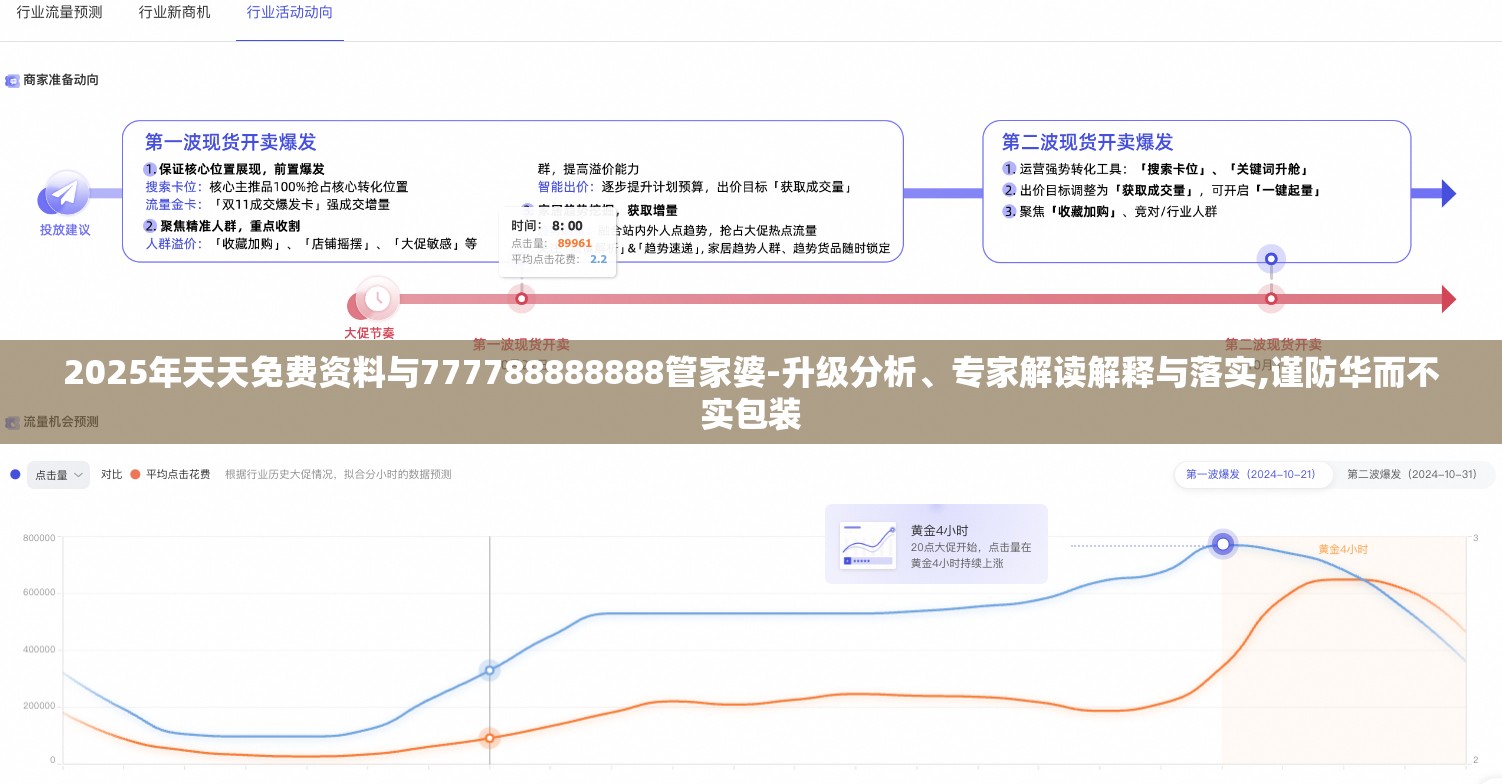The width and height of the screenshot is (1502, 784).
Task: Select 第一波爆发 (2024-10-21) toggle
Action: [x=1251, y=474]
